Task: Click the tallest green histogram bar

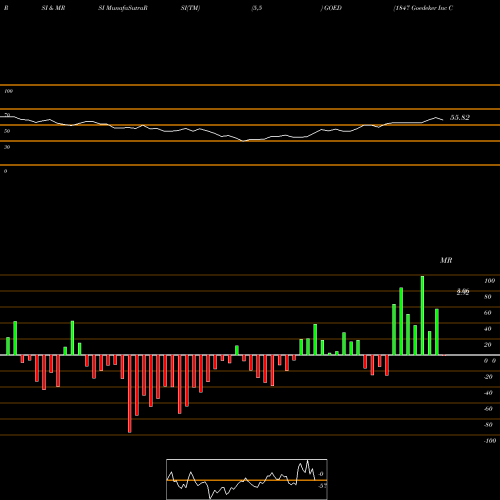Action: (422, 315)
